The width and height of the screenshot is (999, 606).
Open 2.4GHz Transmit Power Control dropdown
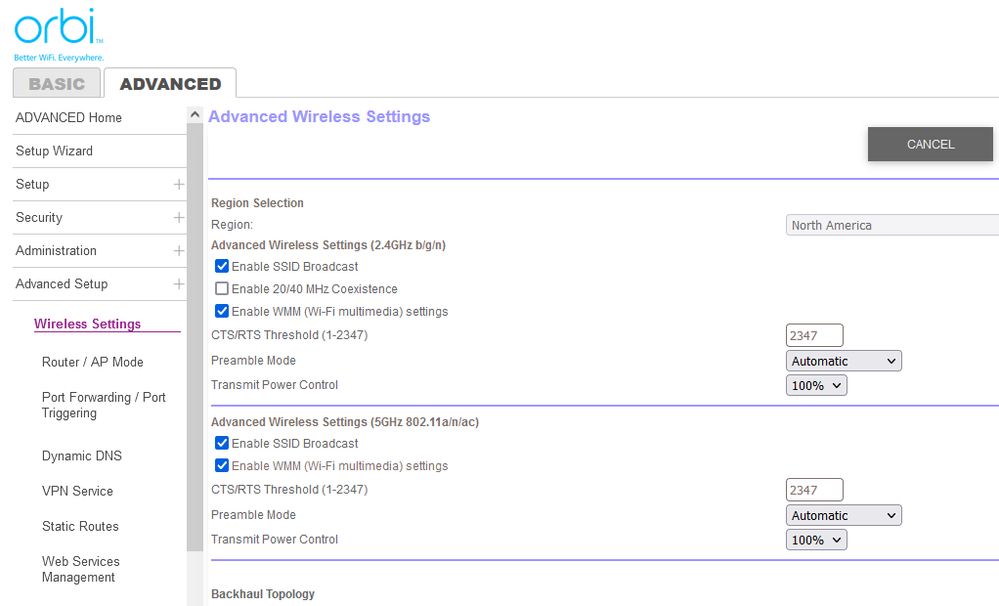click(x=817, y=385)
